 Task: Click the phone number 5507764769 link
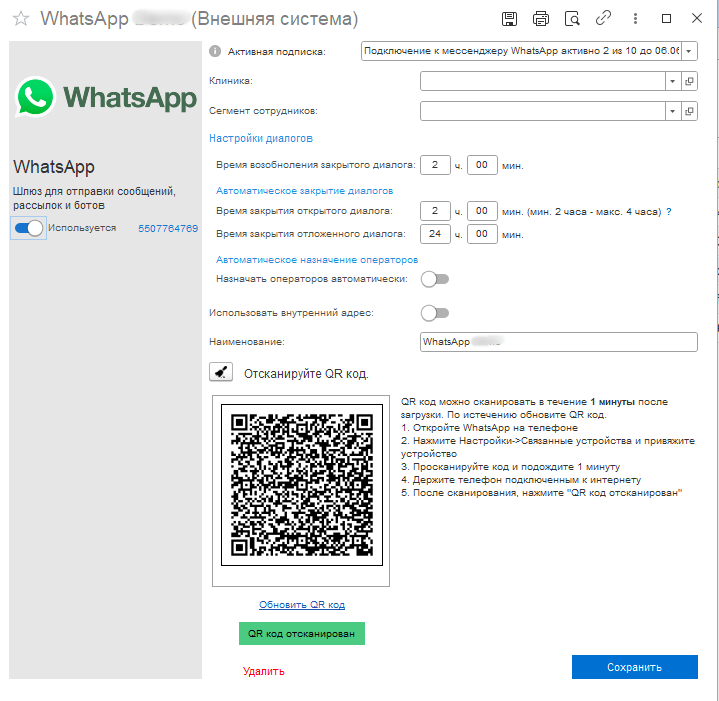point(168,228)
